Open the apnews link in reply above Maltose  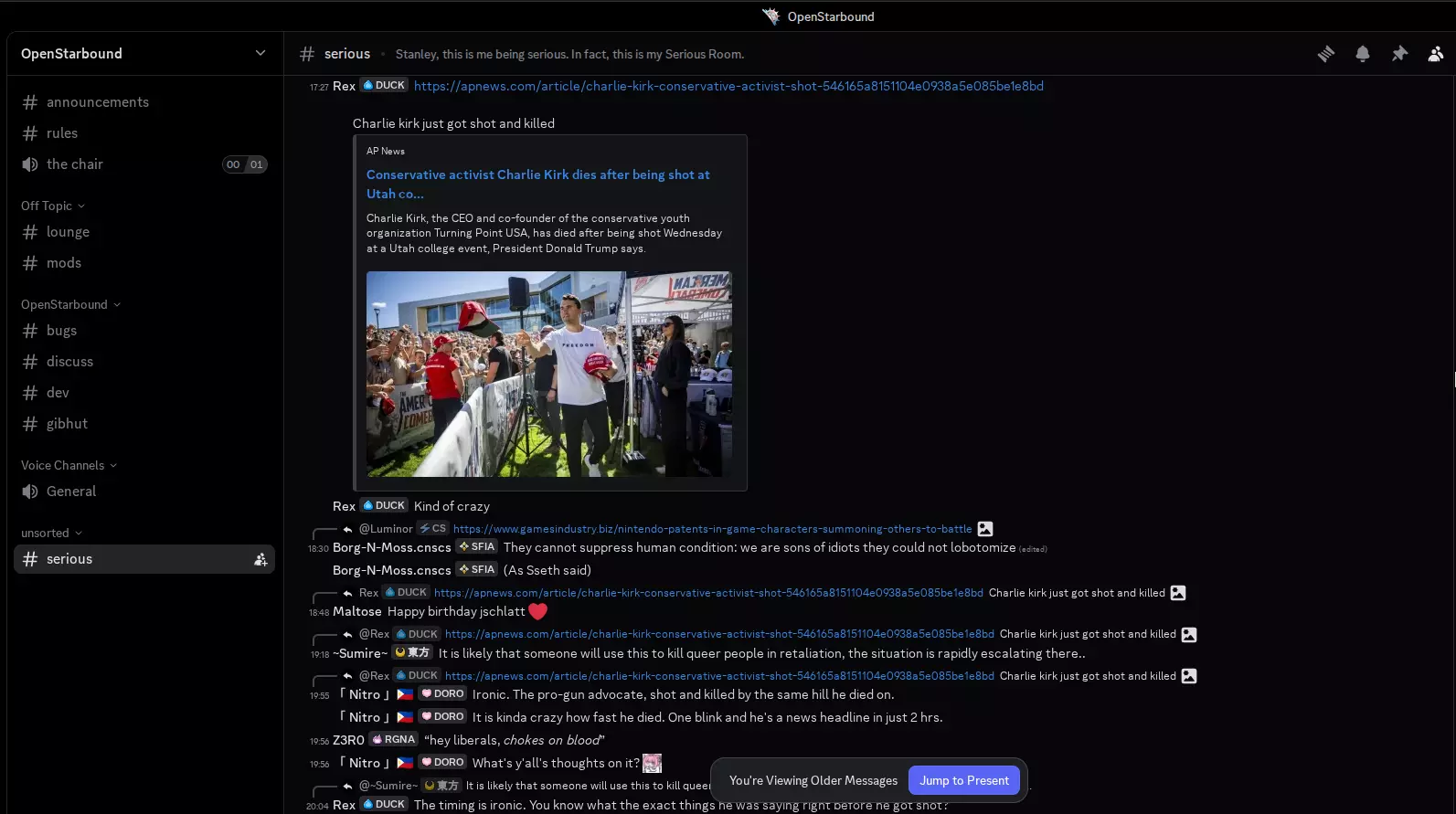click(x=708, y=593)
